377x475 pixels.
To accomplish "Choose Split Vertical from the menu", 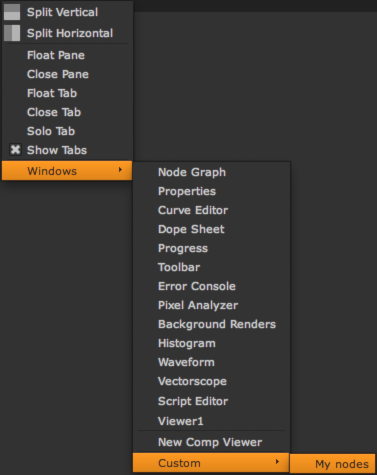I will click(62, 12).
